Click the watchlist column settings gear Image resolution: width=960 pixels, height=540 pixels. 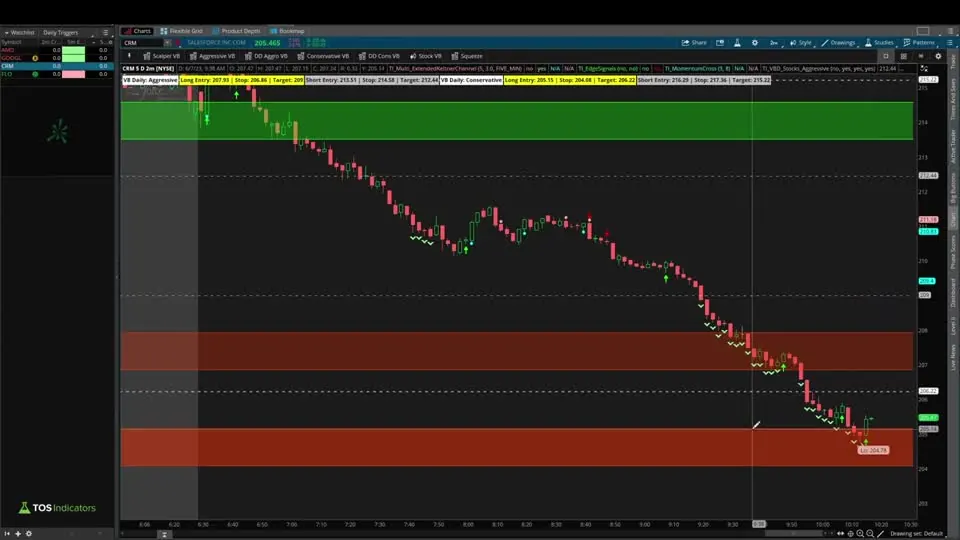click(x=110, y=42)
